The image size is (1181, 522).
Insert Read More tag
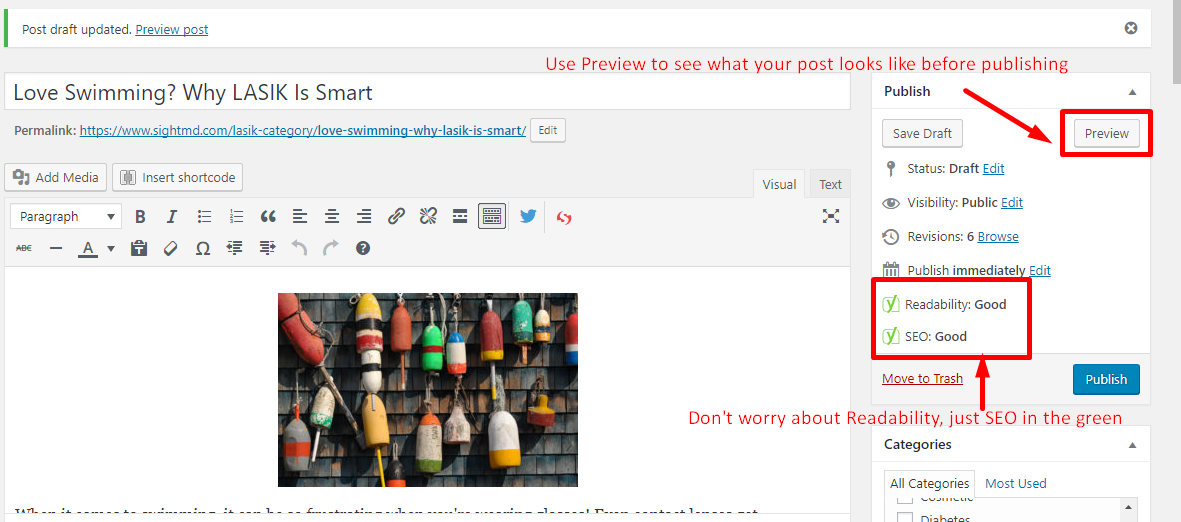459,217
